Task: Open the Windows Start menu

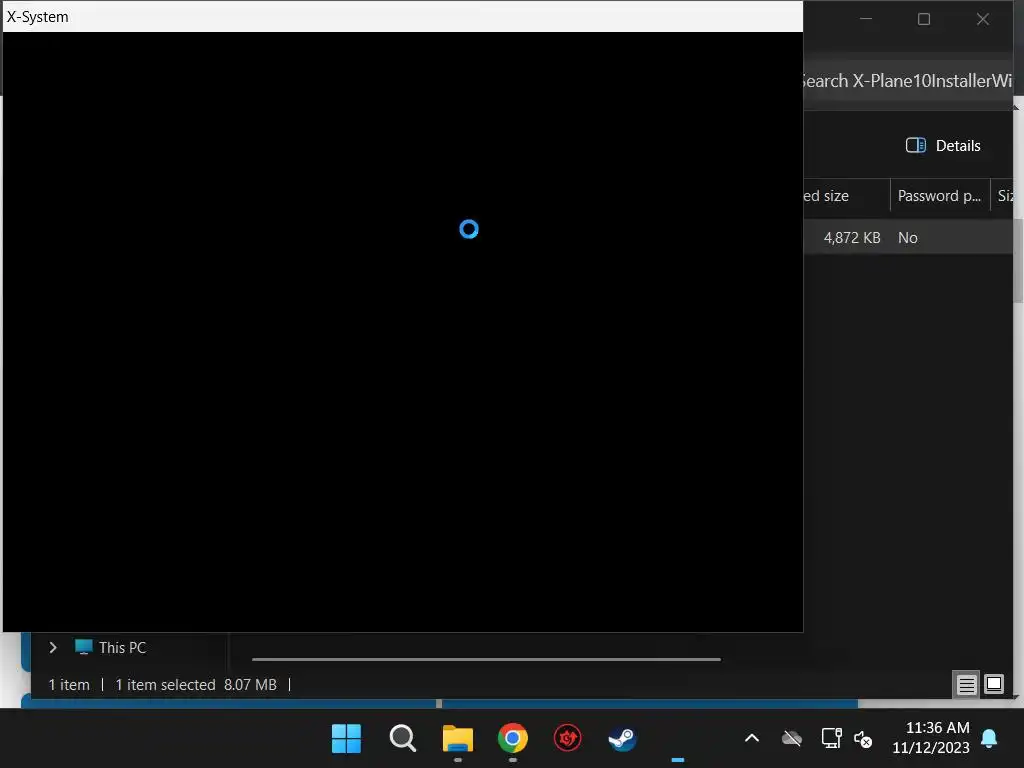Action: coord(346,739)
